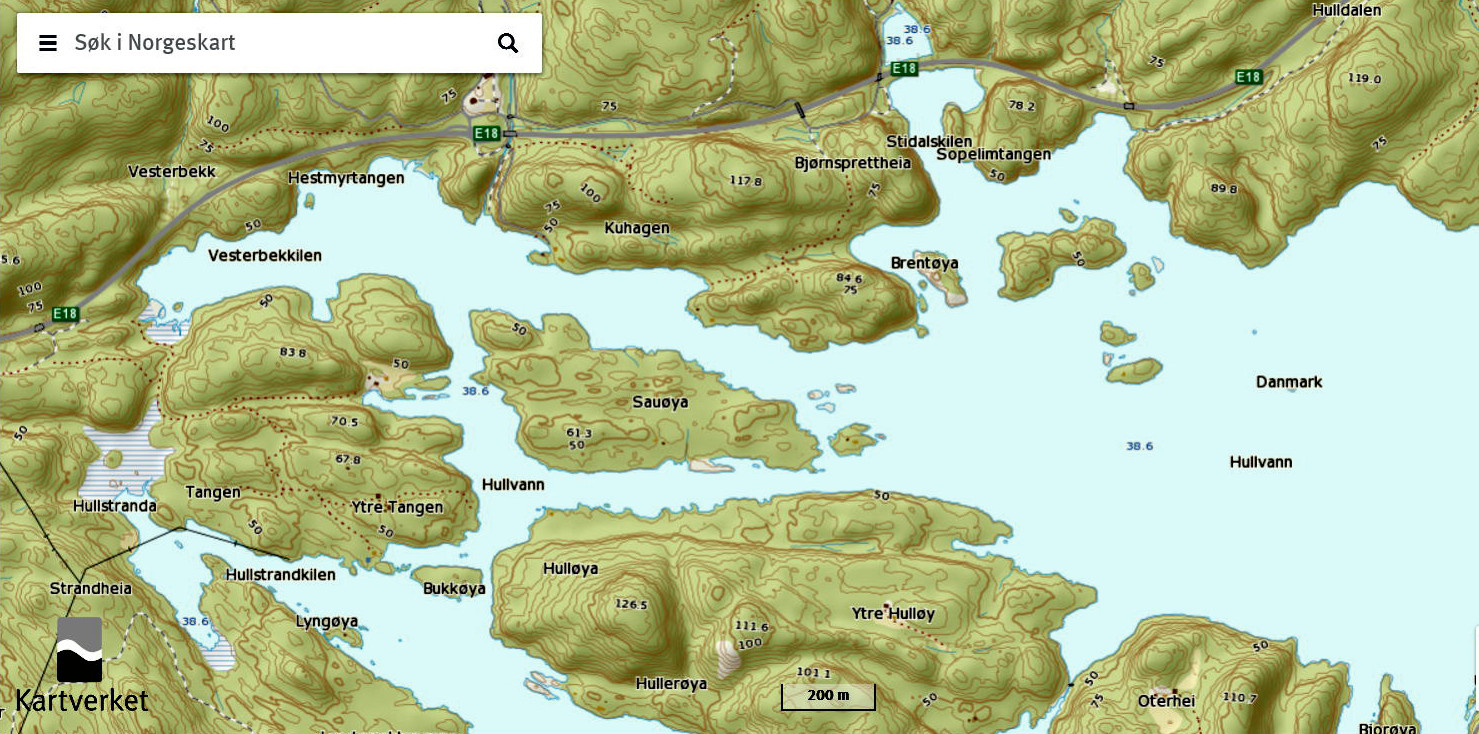Click the Danmark place name
Image resolution: width=1479 pixels, height=734 pixels.
(1289, 382)
